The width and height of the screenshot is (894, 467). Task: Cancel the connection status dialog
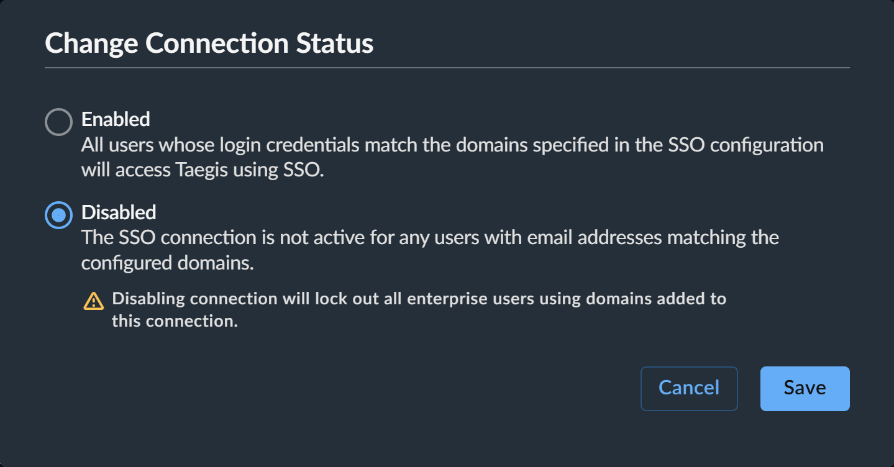[689, 388]
